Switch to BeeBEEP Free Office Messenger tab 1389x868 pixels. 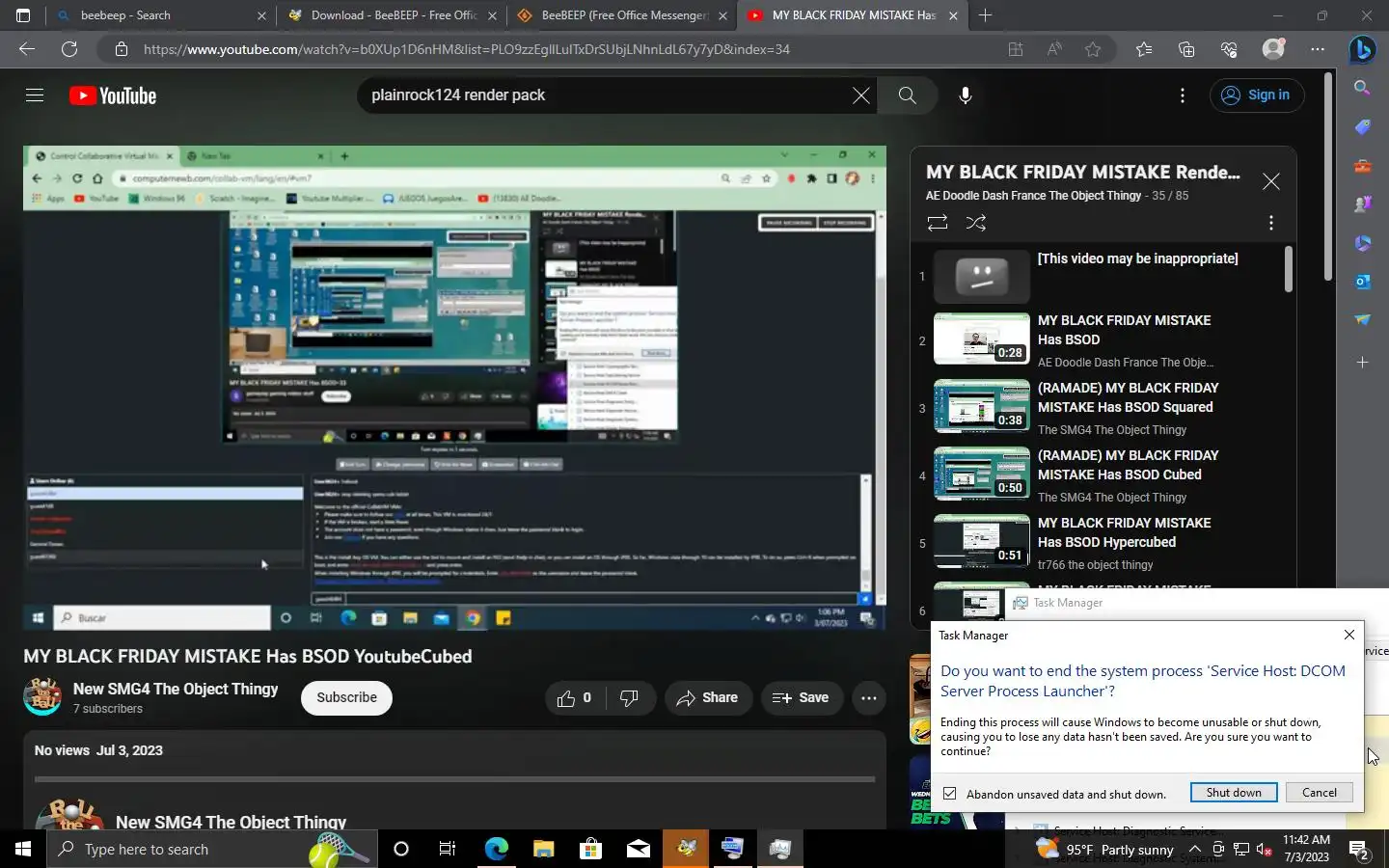coord(622,15)
